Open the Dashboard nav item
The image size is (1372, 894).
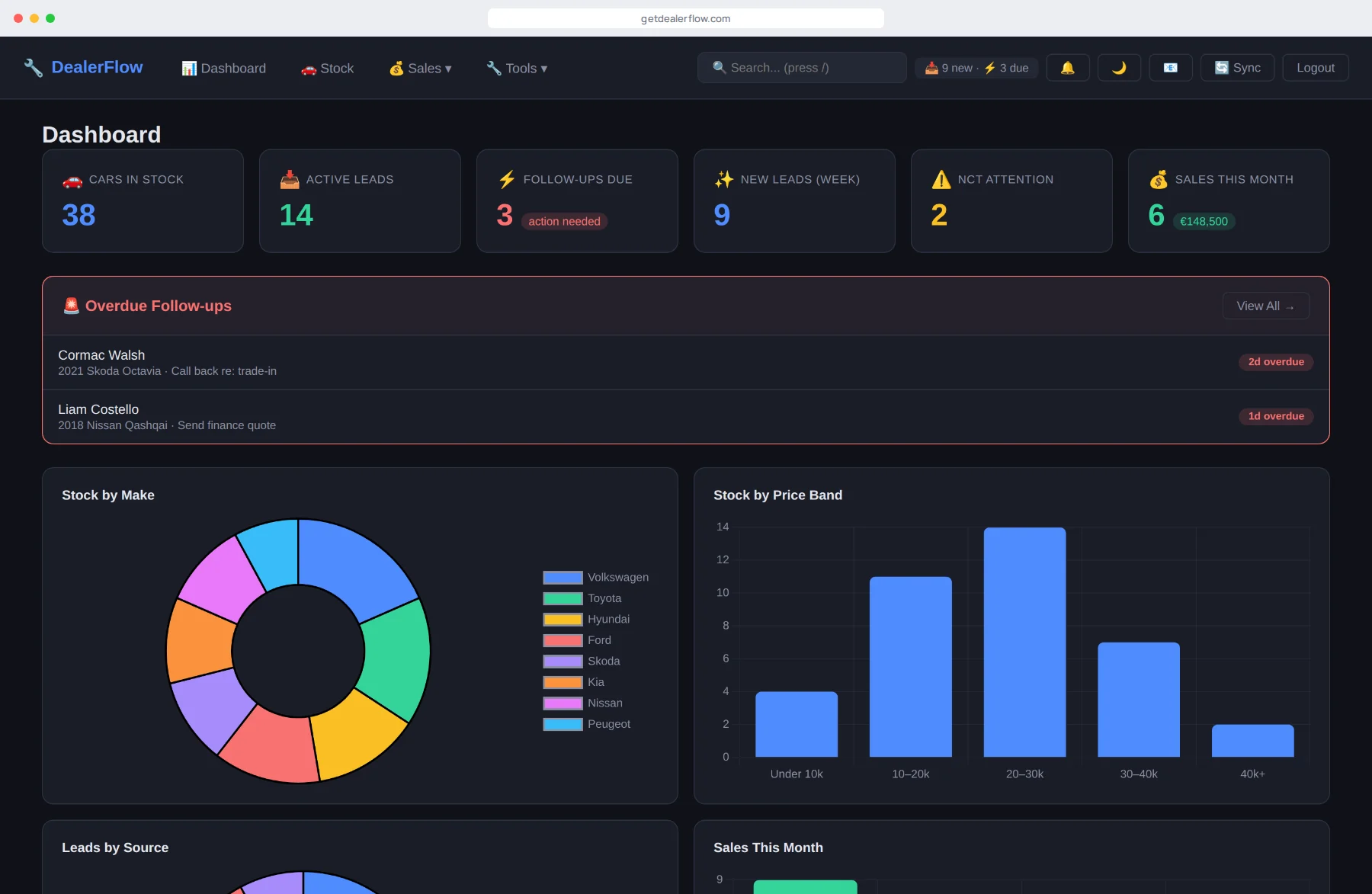pos(224,69)
